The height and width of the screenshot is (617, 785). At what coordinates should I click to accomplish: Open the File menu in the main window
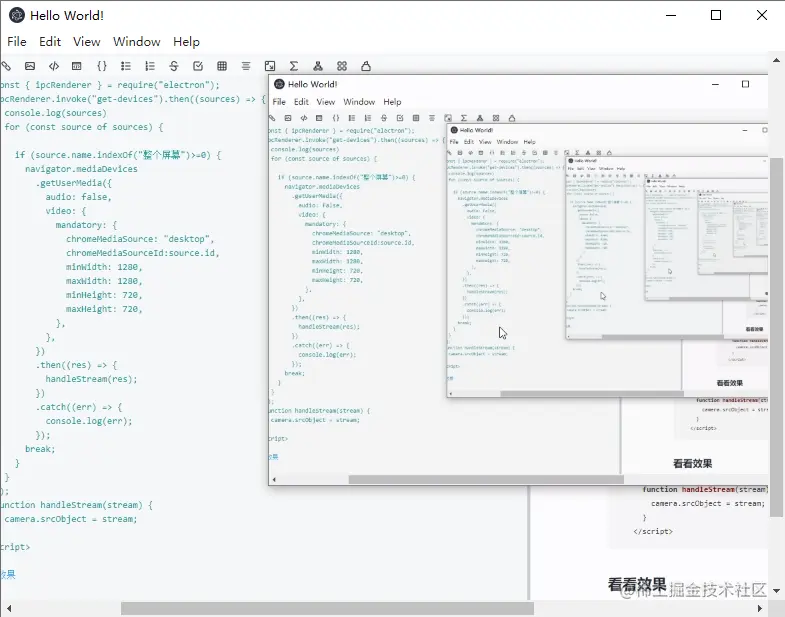tap(17, 42)
